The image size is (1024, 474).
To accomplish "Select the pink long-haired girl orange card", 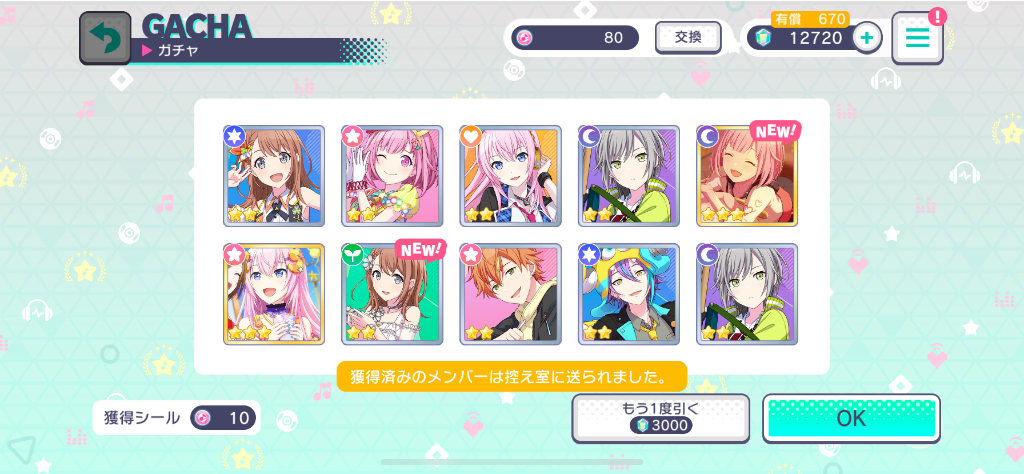I will point(511,176).
